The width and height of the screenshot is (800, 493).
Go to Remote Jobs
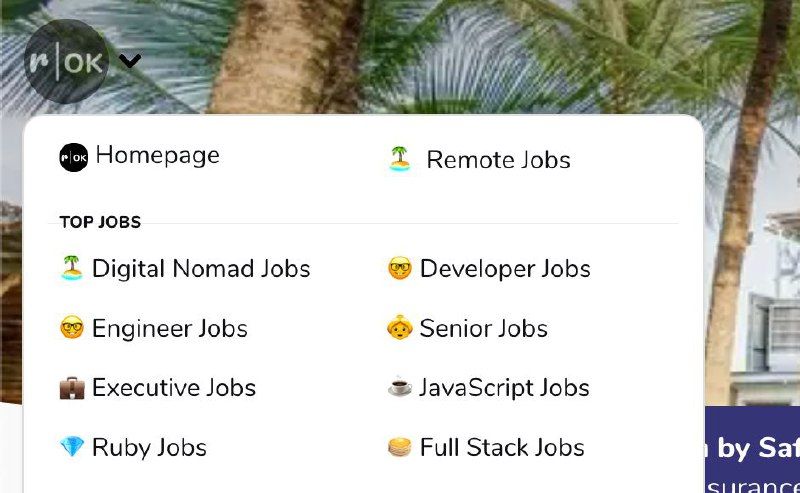click(x=498, y=160)
